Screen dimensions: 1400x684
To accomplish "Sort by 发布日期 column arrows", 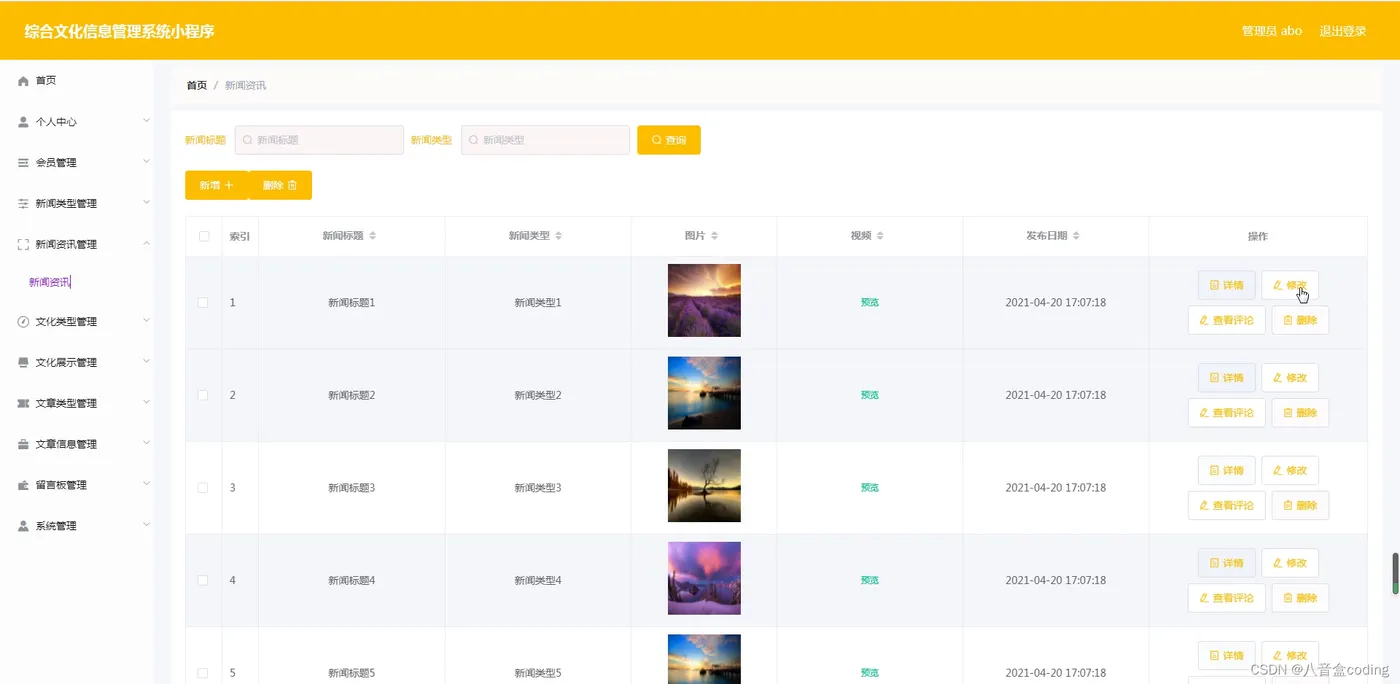I will click(1077, 236).
